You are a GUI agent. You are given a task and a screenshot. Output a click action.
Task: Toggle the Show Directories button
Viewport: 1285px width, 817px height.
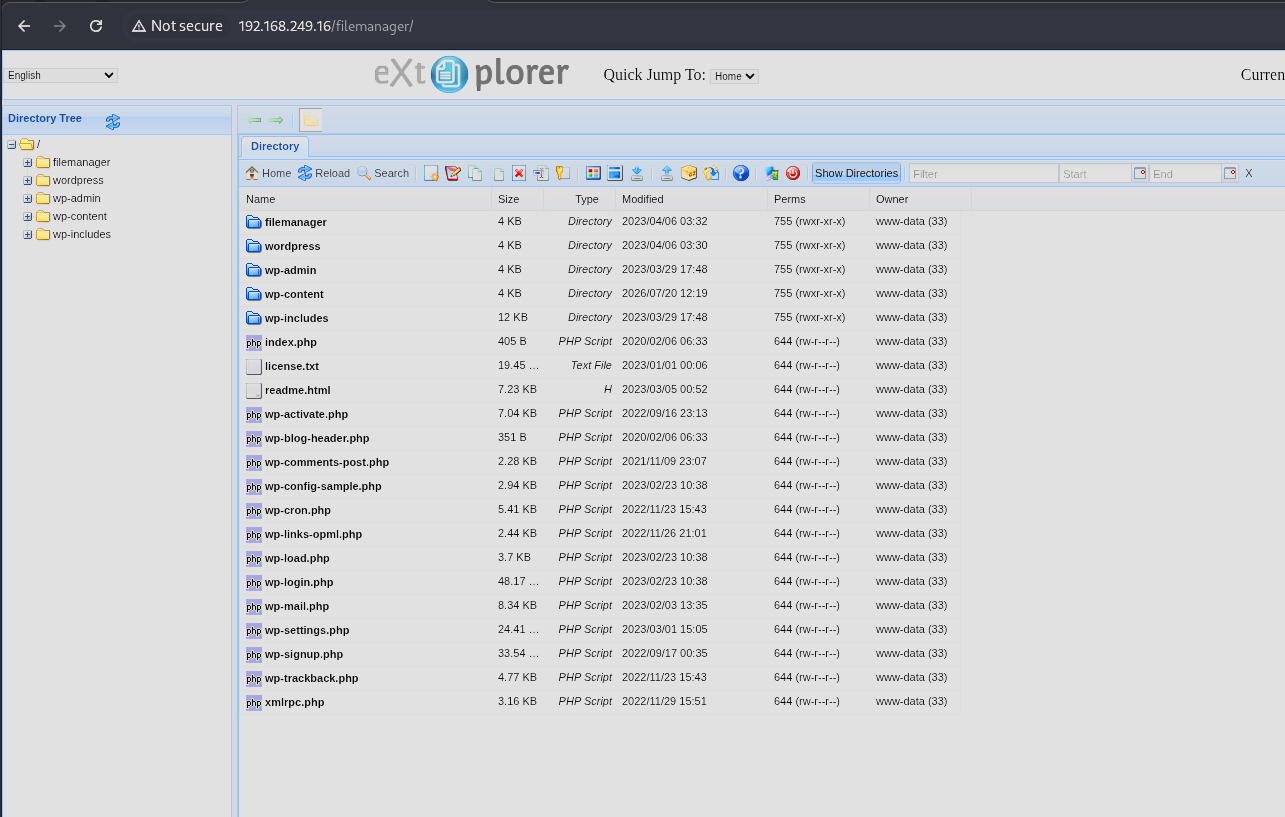(856, 173)
